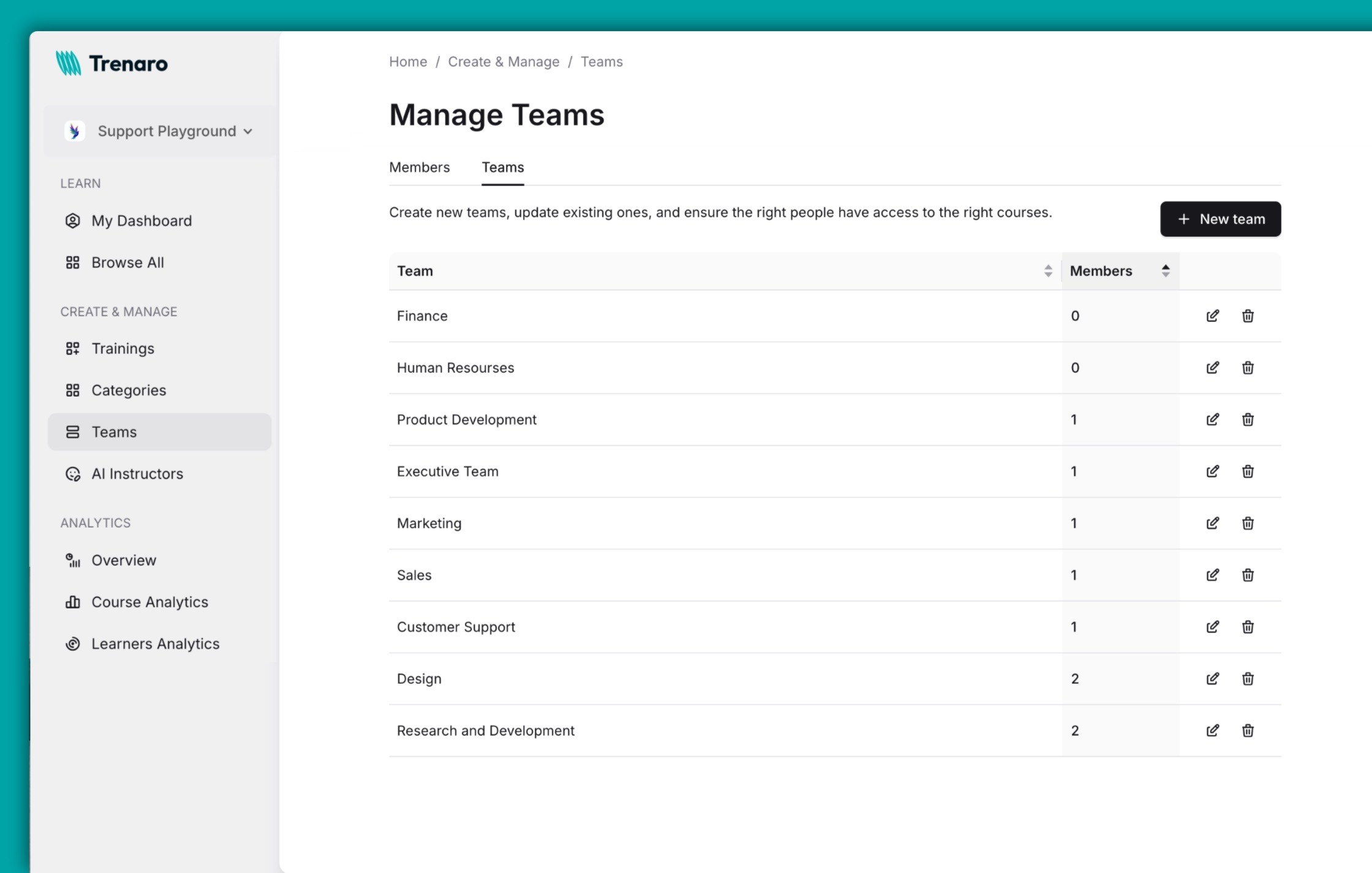
Task: Switch to the Members tab
Action: [x=419, y=167]
